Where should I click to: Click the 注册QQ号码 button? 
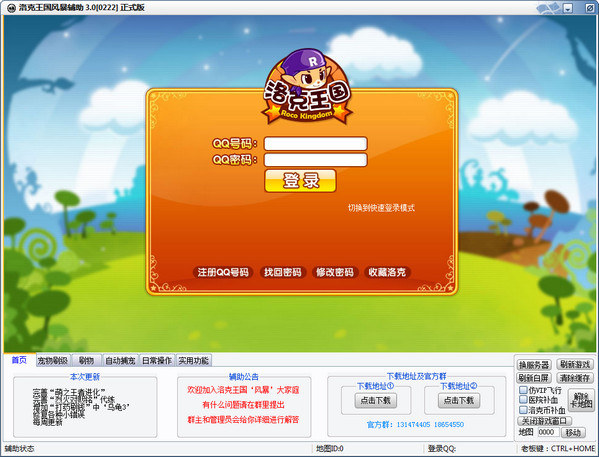click(x=223, y=272)
